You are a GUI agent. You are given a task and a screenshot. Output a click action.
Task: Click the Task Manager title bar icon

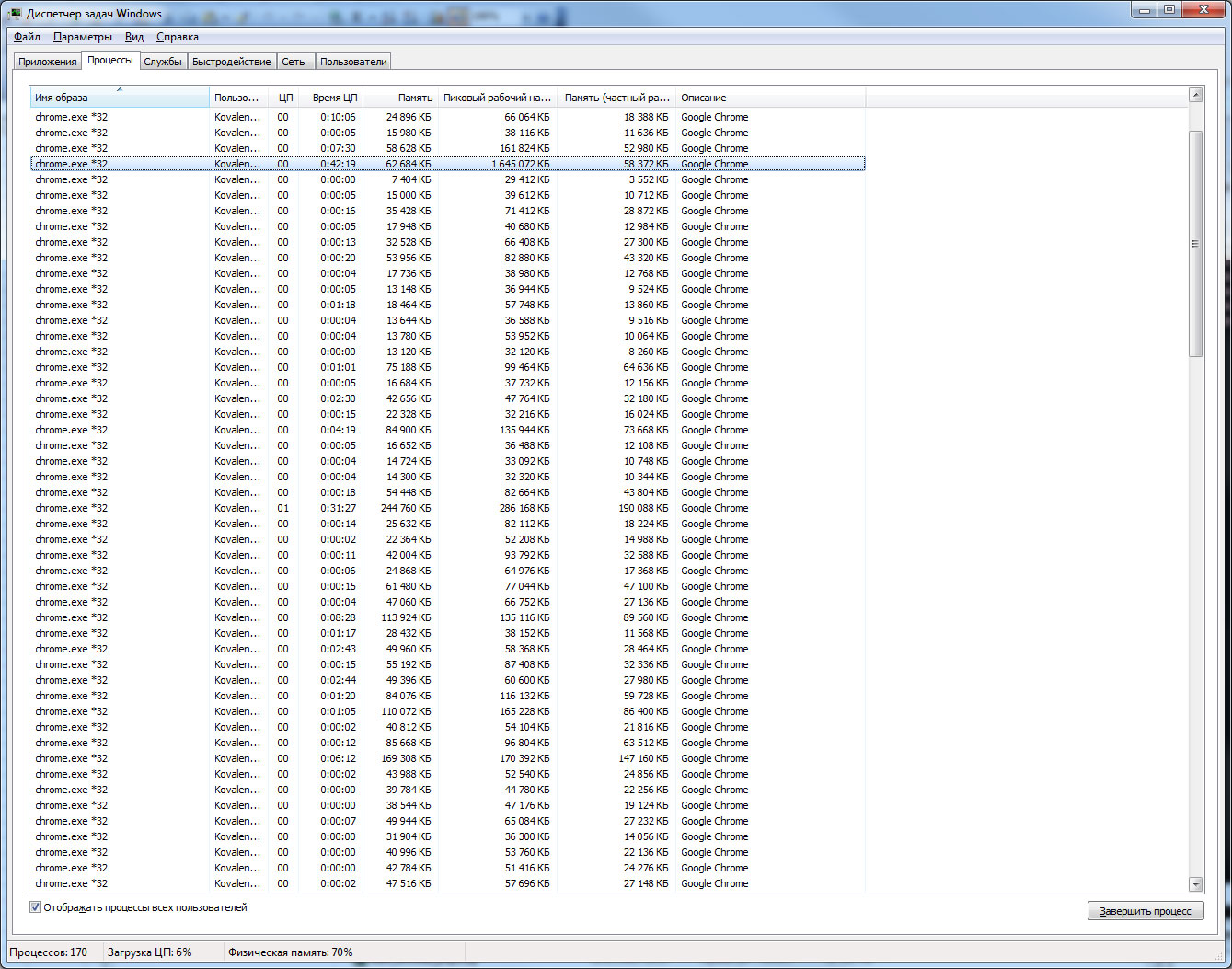(x=16, y=13)
